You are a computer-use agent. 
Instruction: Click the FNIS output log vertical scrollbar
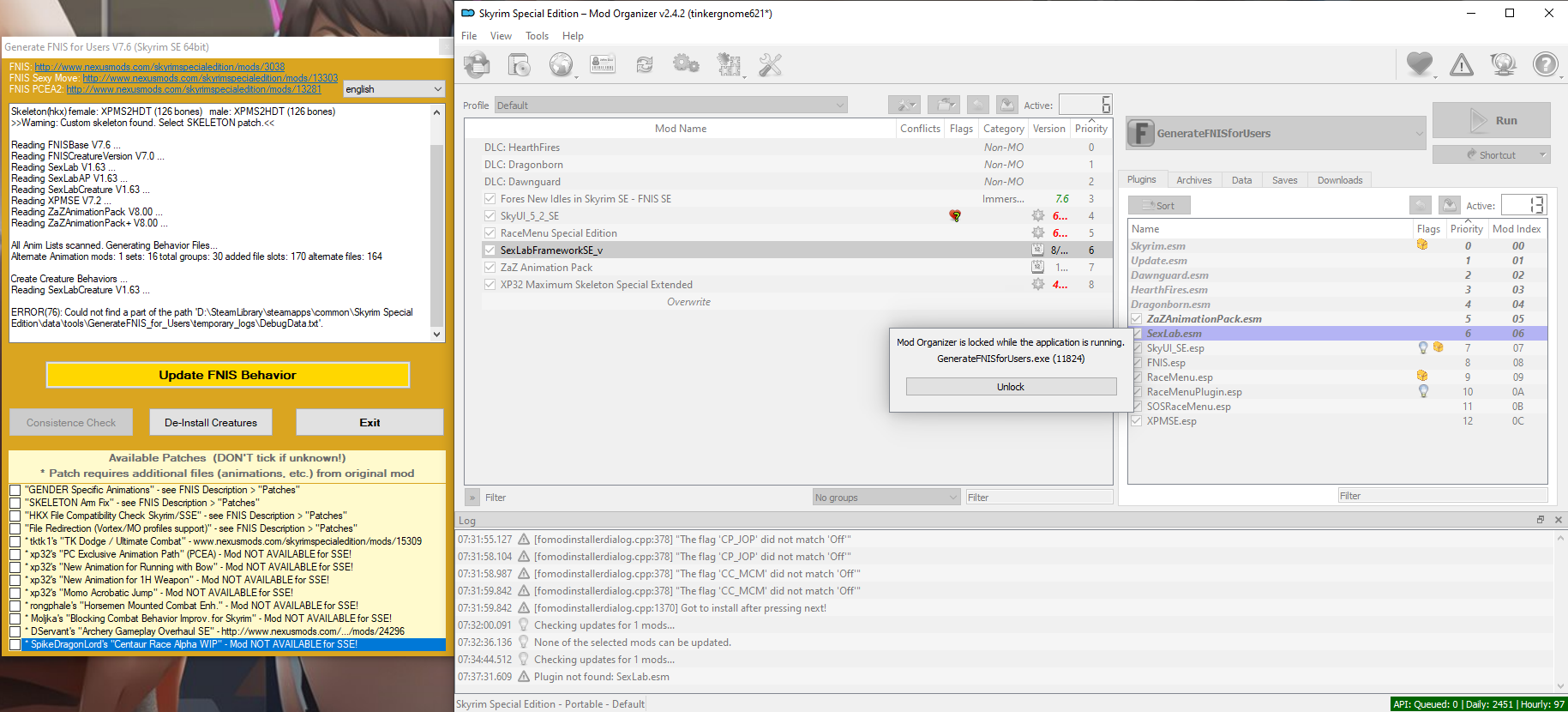[x=437, y=223]
